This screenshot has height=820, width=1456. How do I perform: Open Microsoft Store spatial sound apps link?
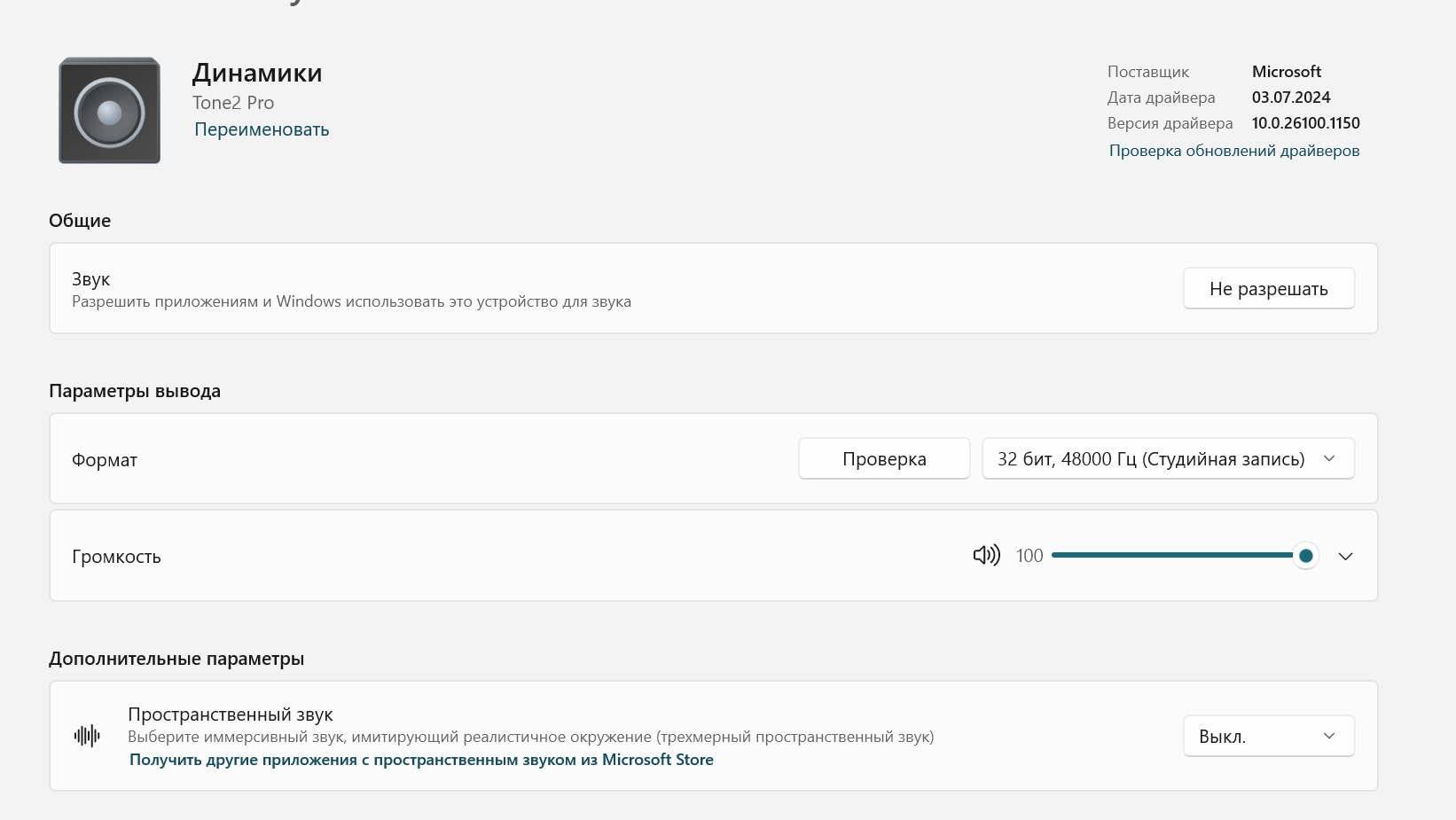pyautogui.click(x=421, y=760)
